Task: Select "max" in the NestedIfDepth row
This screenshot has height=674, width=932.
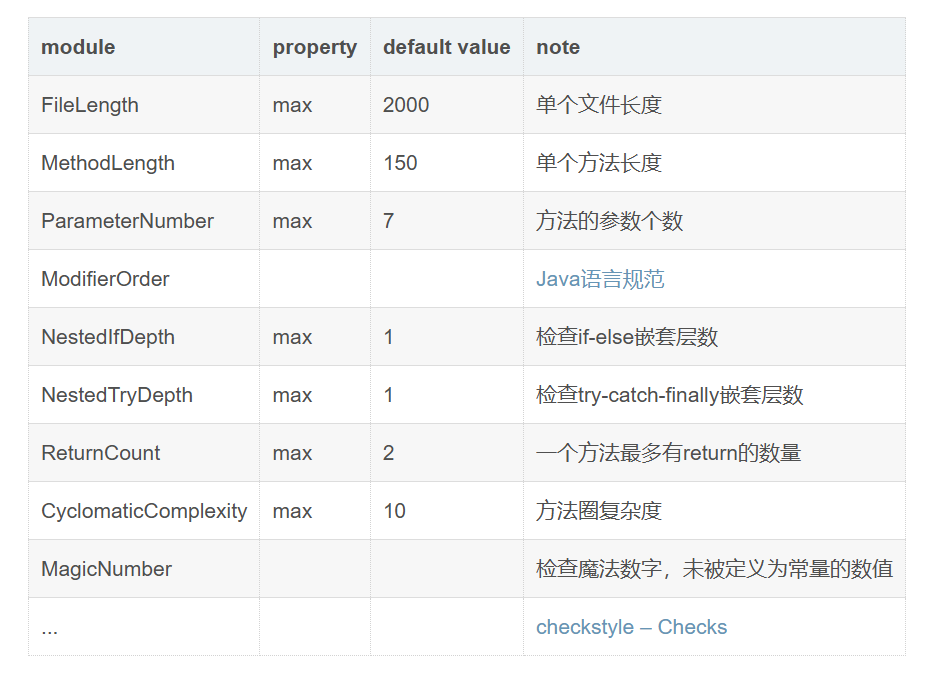Action: 292,338
